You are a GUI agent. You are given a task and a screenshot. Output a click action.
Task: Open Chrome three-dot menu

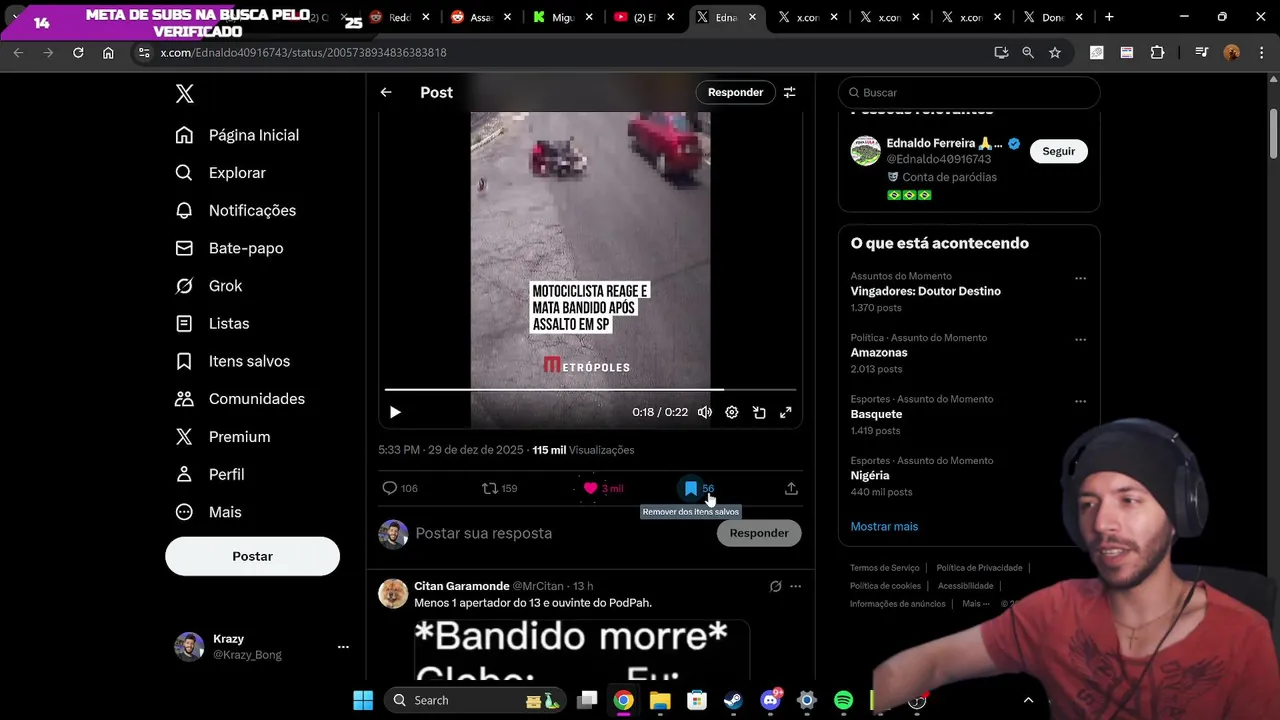click(1261, 52)
